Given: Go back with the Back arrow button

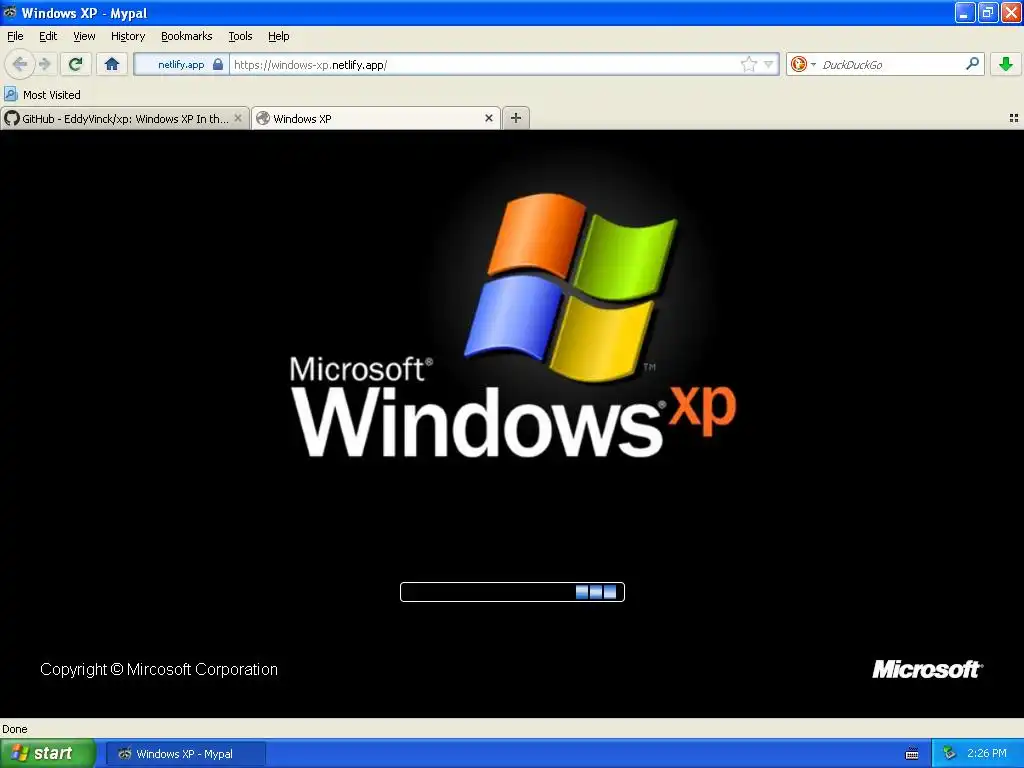Looking at the screenshot, I should click(x=20, y=64).
